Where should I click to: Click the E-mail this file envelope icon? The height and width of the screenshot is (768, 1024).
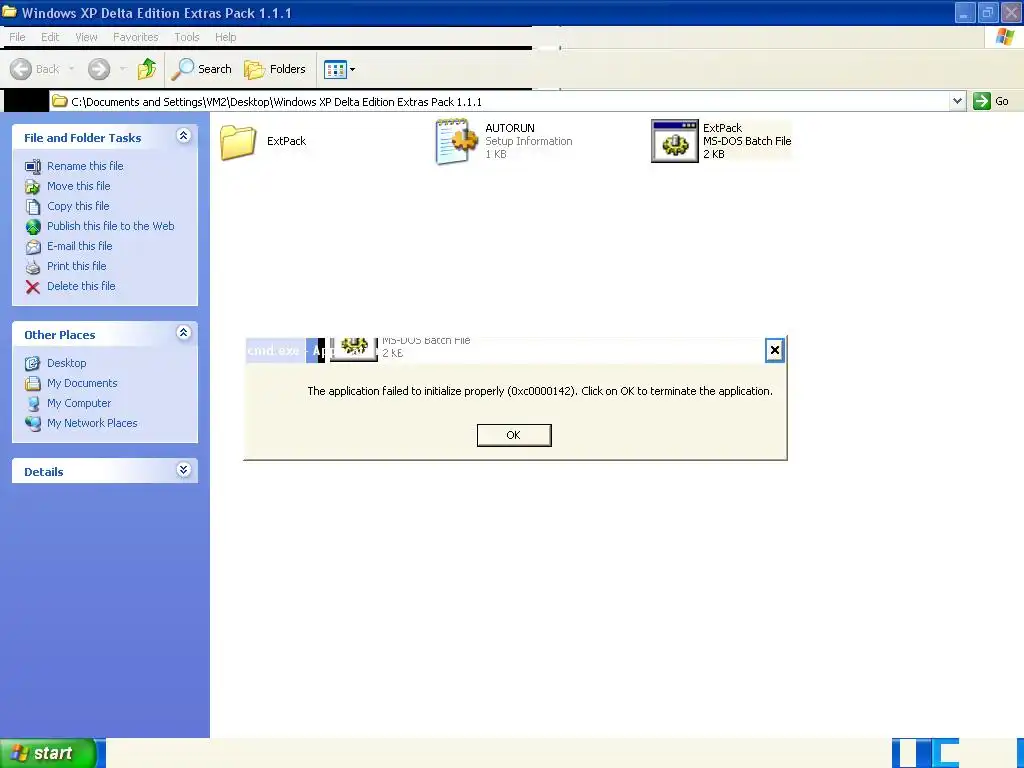pos(33,247)
